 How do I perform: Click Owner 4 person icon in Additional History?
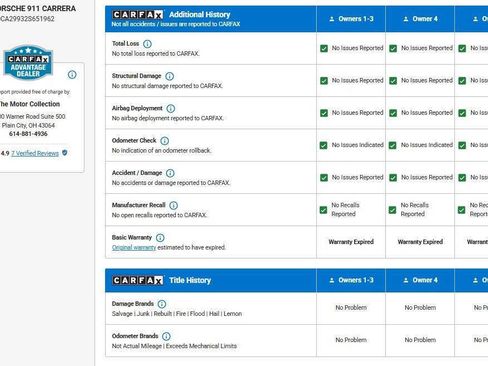tap(406, 19)
